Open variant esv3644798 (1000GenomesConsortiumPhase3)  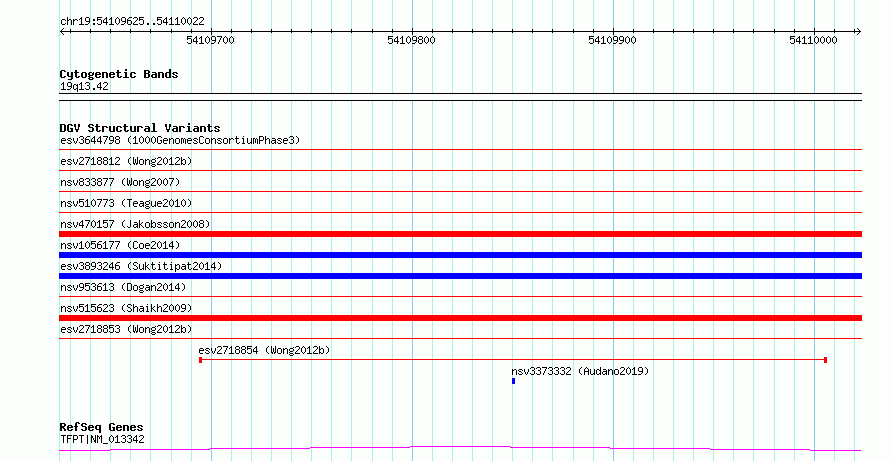180,140
